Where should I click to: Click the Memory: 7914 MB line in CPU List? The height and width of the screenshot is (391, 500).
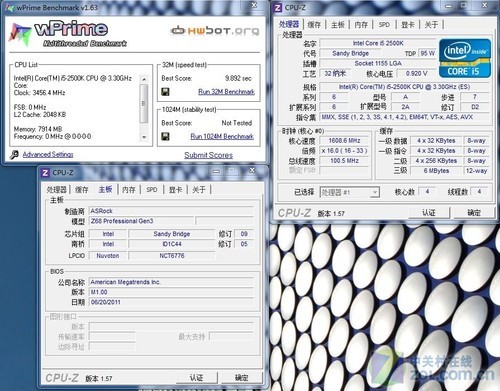[38, 129]
